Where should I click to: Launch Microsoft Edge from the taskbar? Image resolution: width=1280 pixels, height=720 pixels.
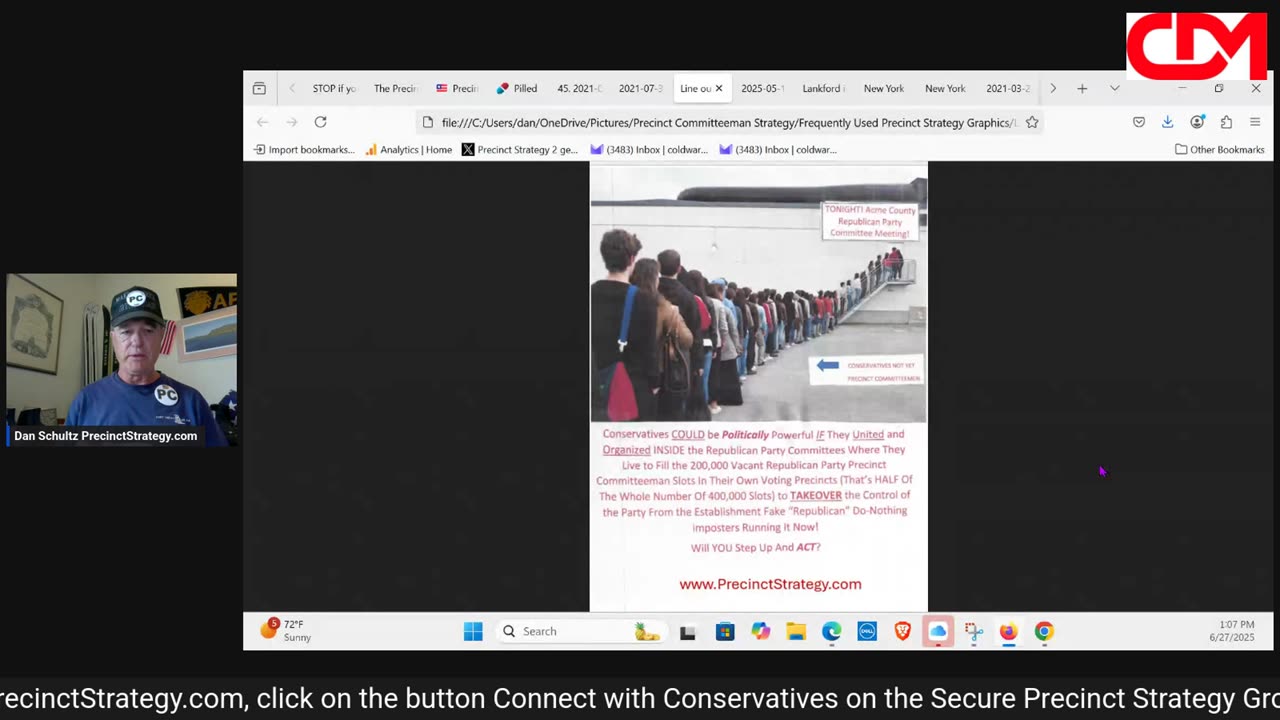tap(832, 631)
